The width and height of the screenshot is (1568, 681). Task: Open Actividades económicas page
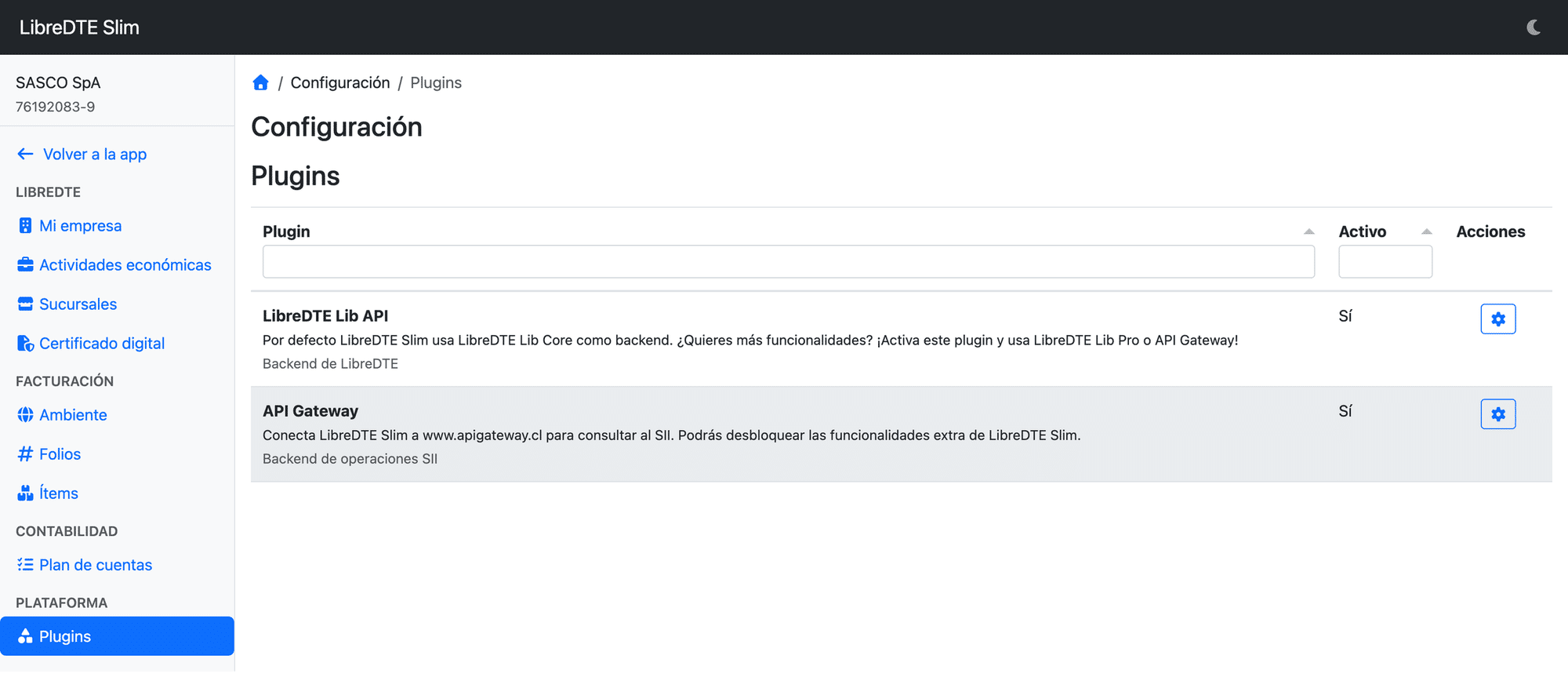point(125,265)
